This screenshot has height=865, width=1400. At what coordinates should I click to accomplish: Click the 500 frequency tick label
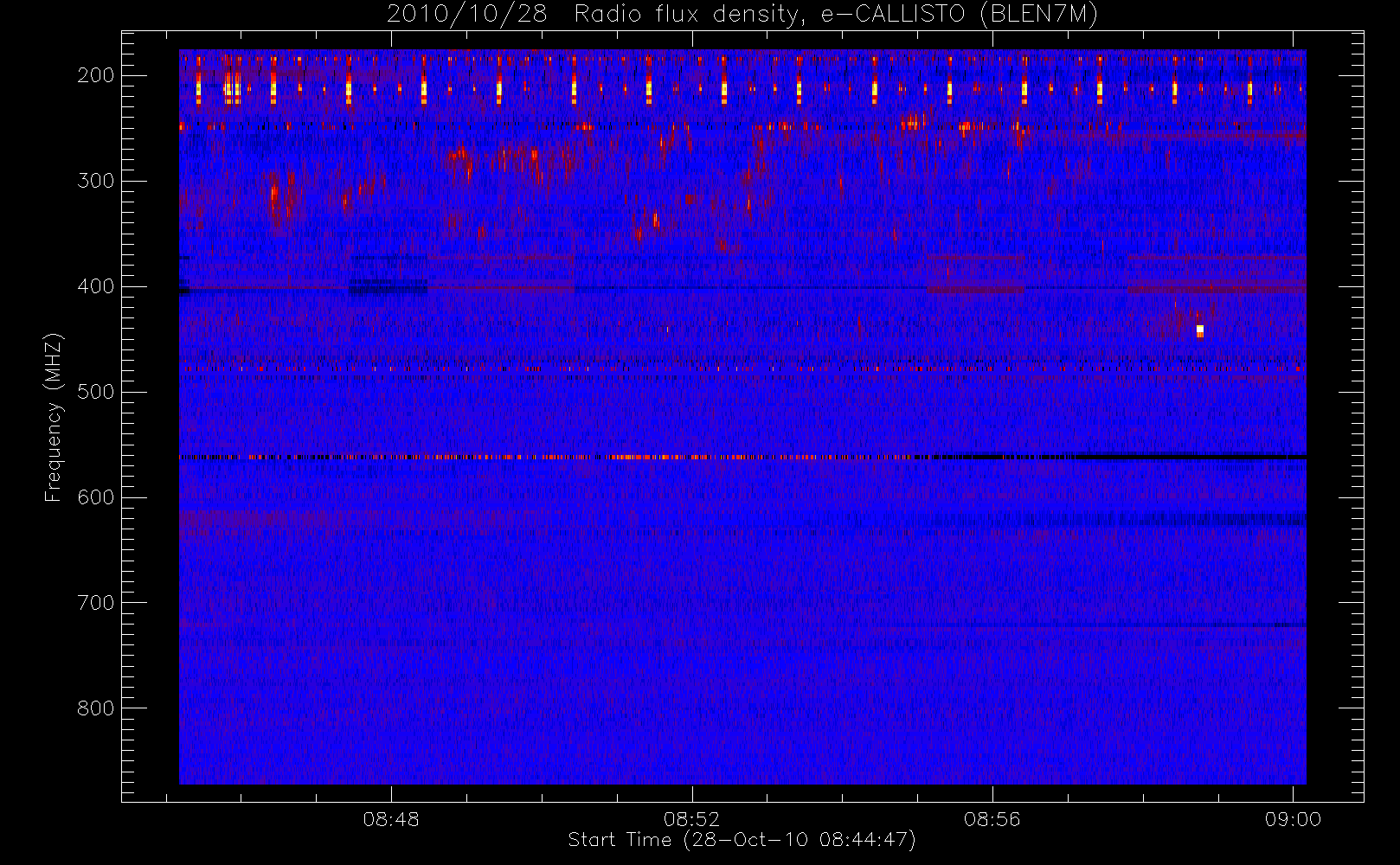click(96, 392)
